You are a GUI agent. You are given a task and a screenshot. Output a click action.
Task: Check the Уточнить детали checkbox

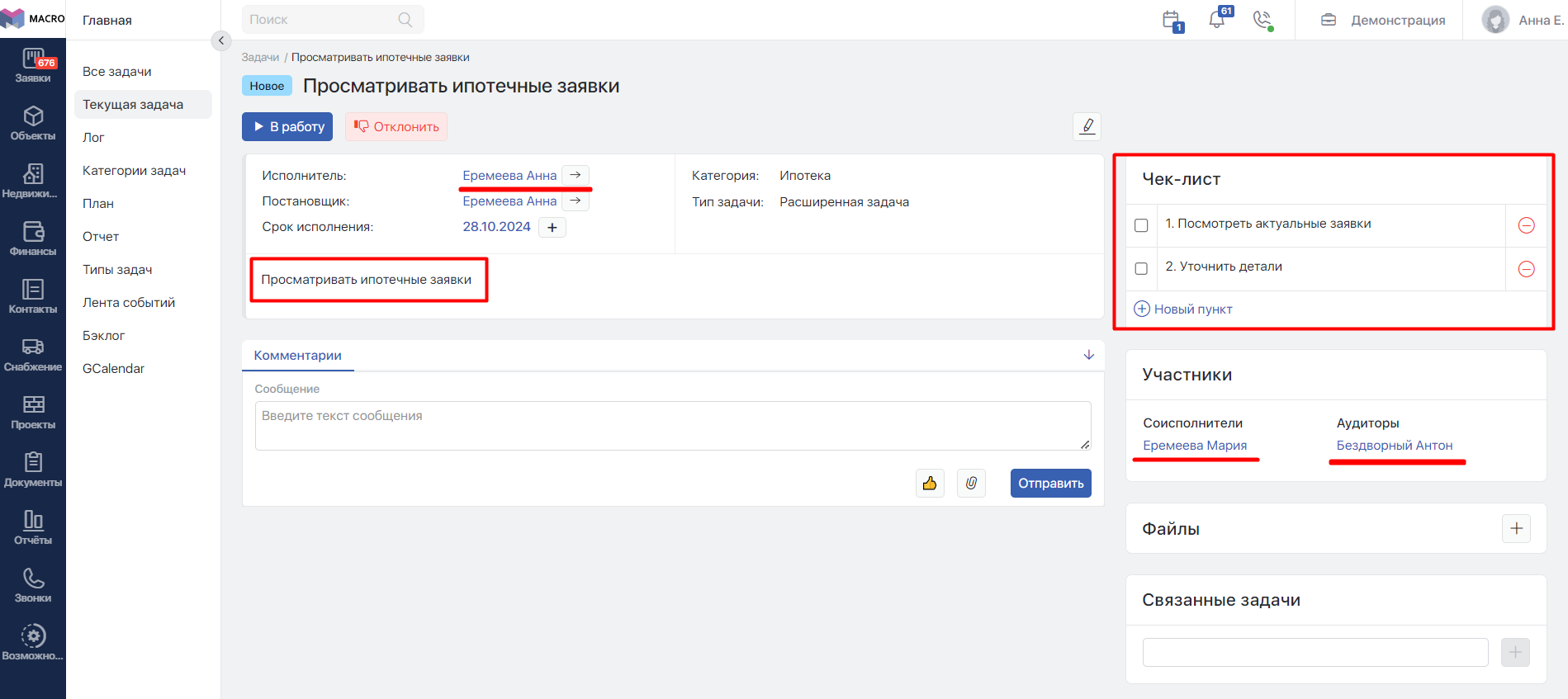coord(1141,269)
